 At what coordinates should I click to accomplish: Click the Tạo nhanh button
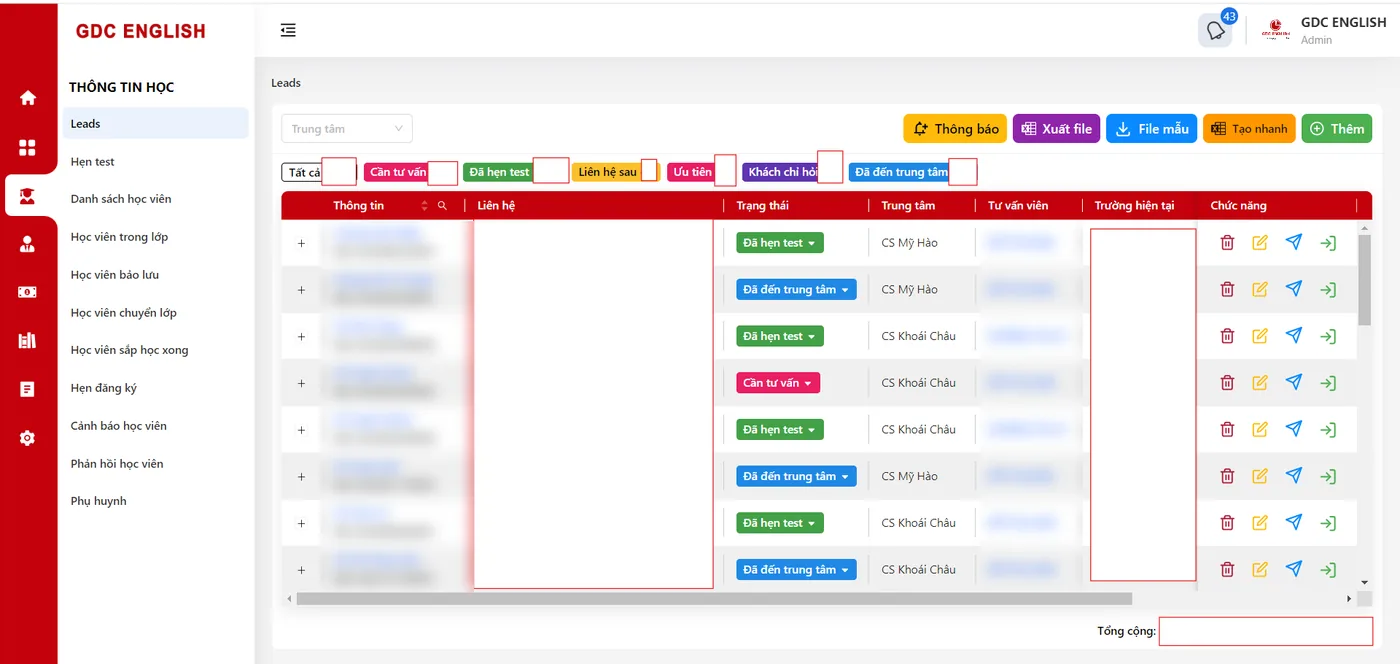[1249, 129]
